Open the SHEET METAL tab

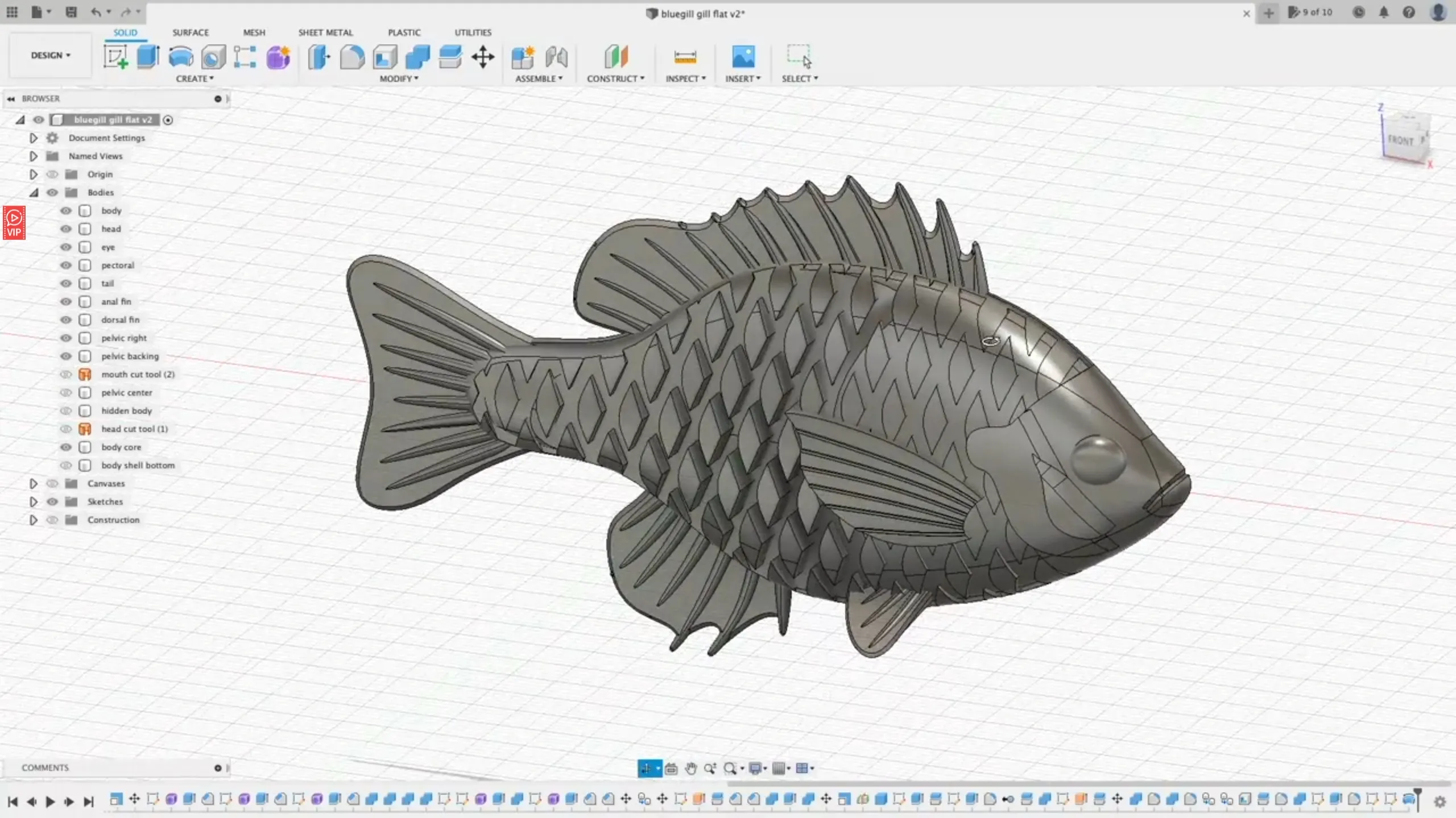[x=325, y=32]
